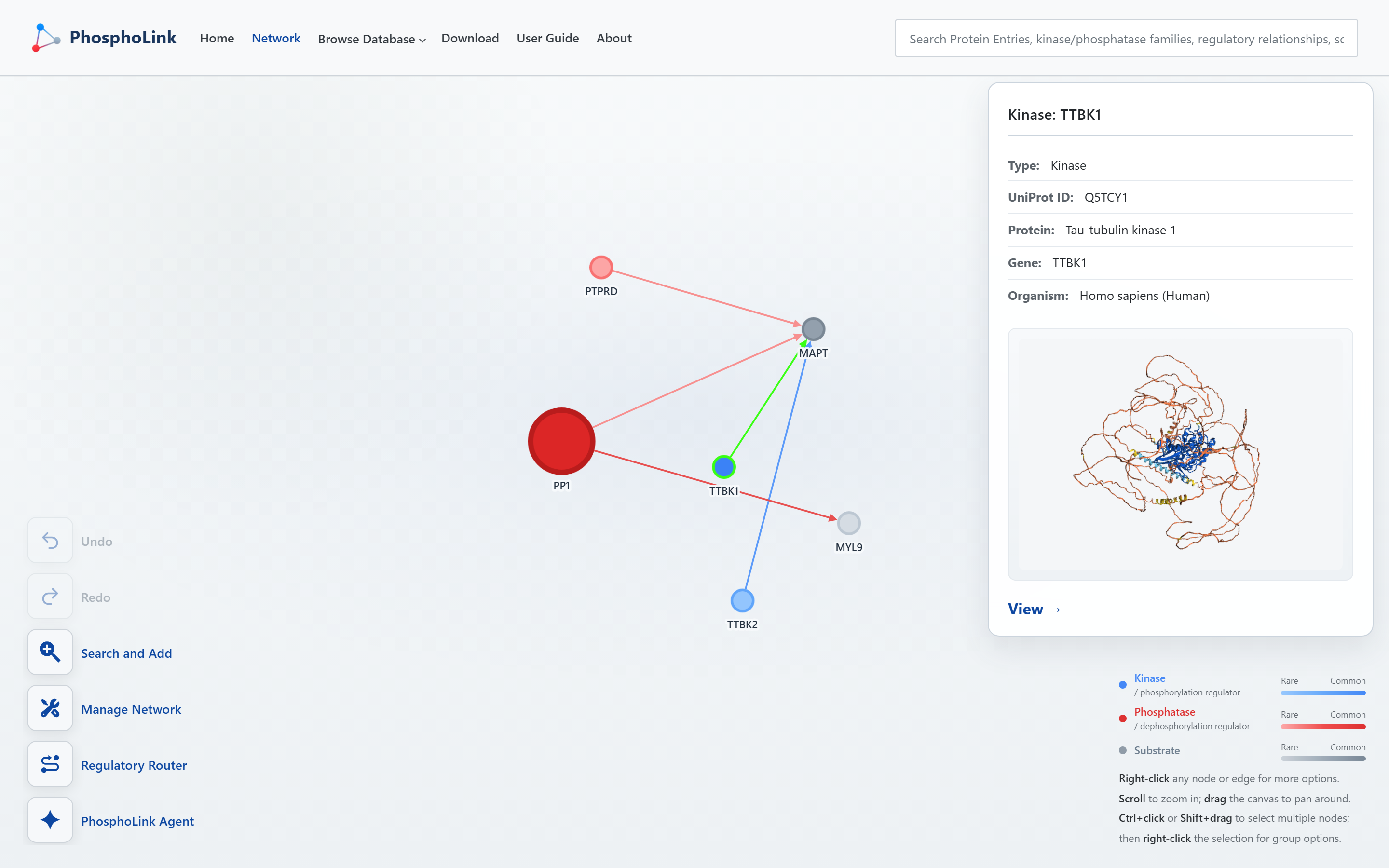Select the MAPT substrate node
This screenshot has height=868, width=1389.
(x=813, y=329)
